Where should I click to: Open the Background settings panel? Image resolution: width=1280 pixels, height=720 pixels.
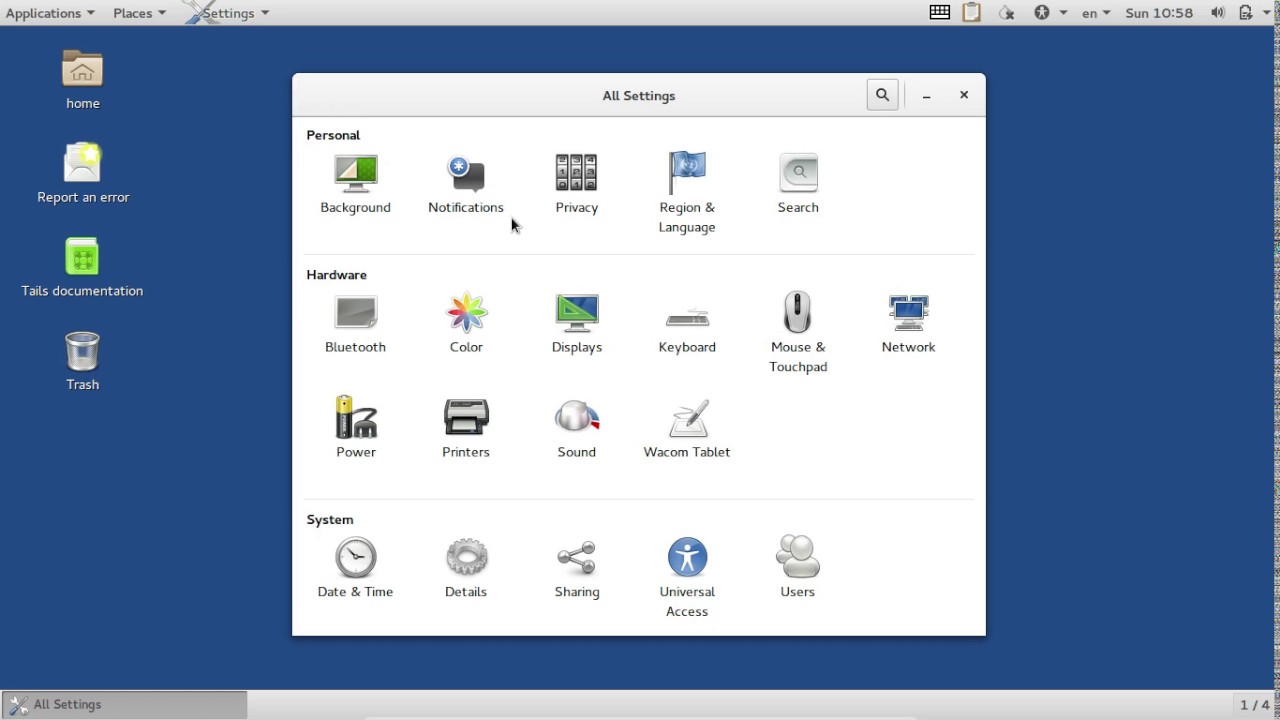355,185
